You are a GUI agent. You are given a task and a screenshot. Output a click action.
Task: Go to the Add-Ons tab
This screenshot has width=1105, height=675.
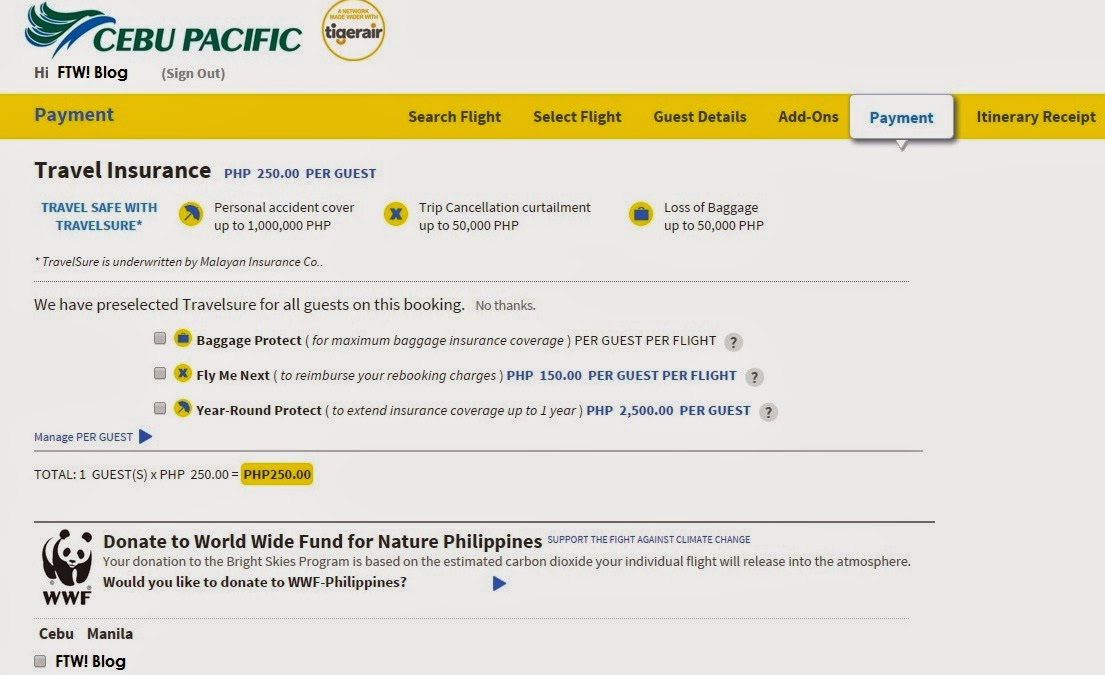pos(808,116)
